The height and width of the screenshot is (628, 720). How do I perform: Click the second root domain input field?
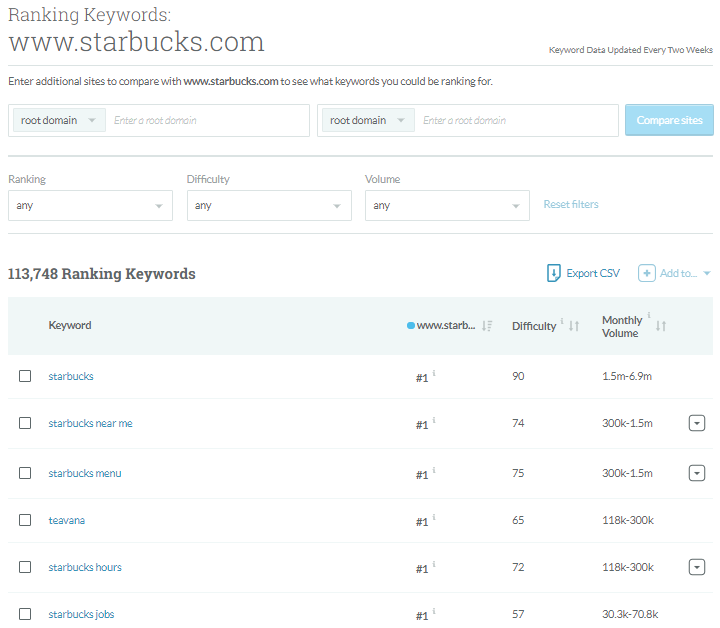[515, 120]
